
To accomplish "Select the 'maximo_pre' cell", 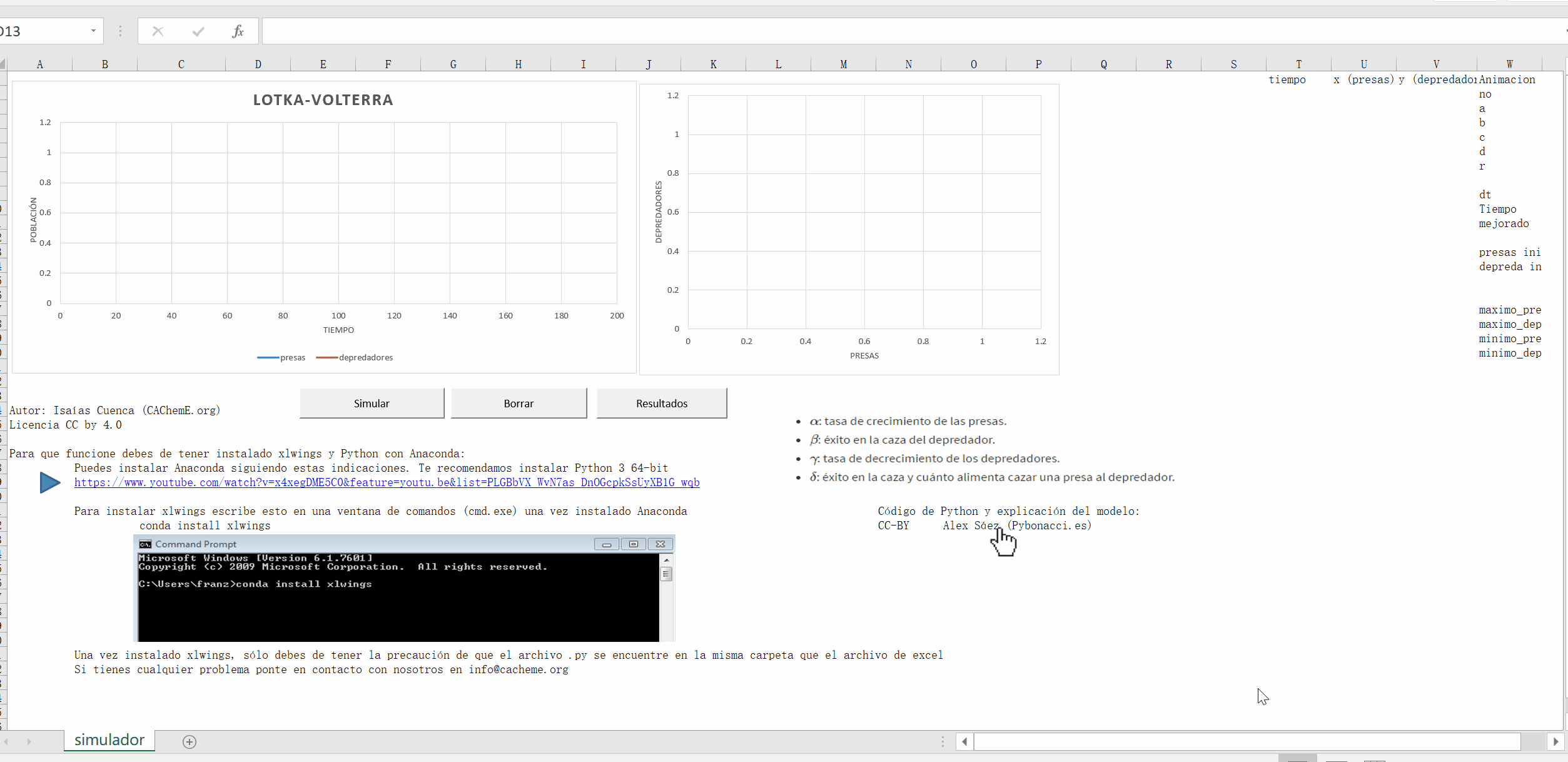I will coord(1509,310).
